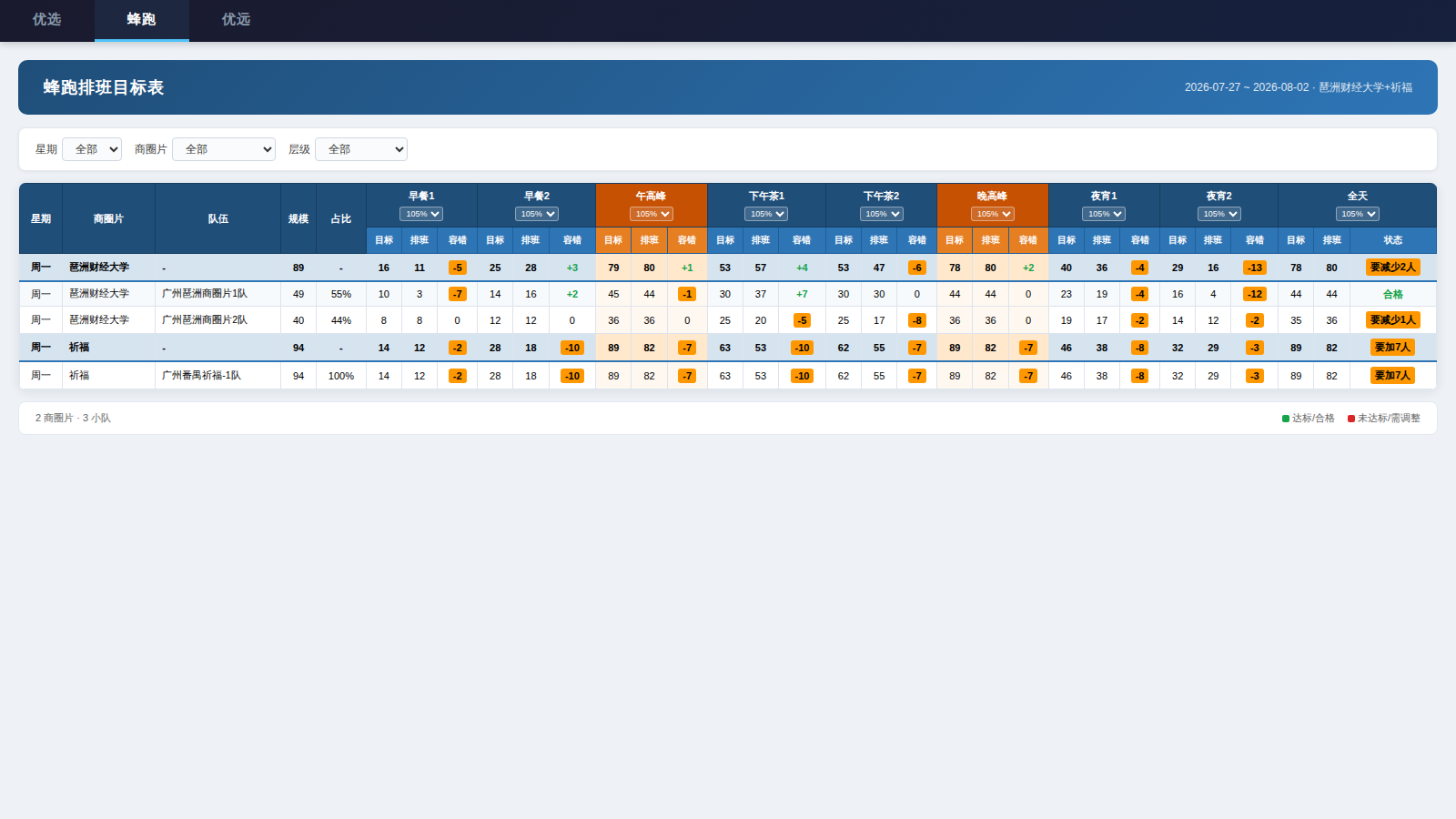Change the 午高峰 105% percentage dropdown
Screen dimensions: 1456x819
(652, 214)
